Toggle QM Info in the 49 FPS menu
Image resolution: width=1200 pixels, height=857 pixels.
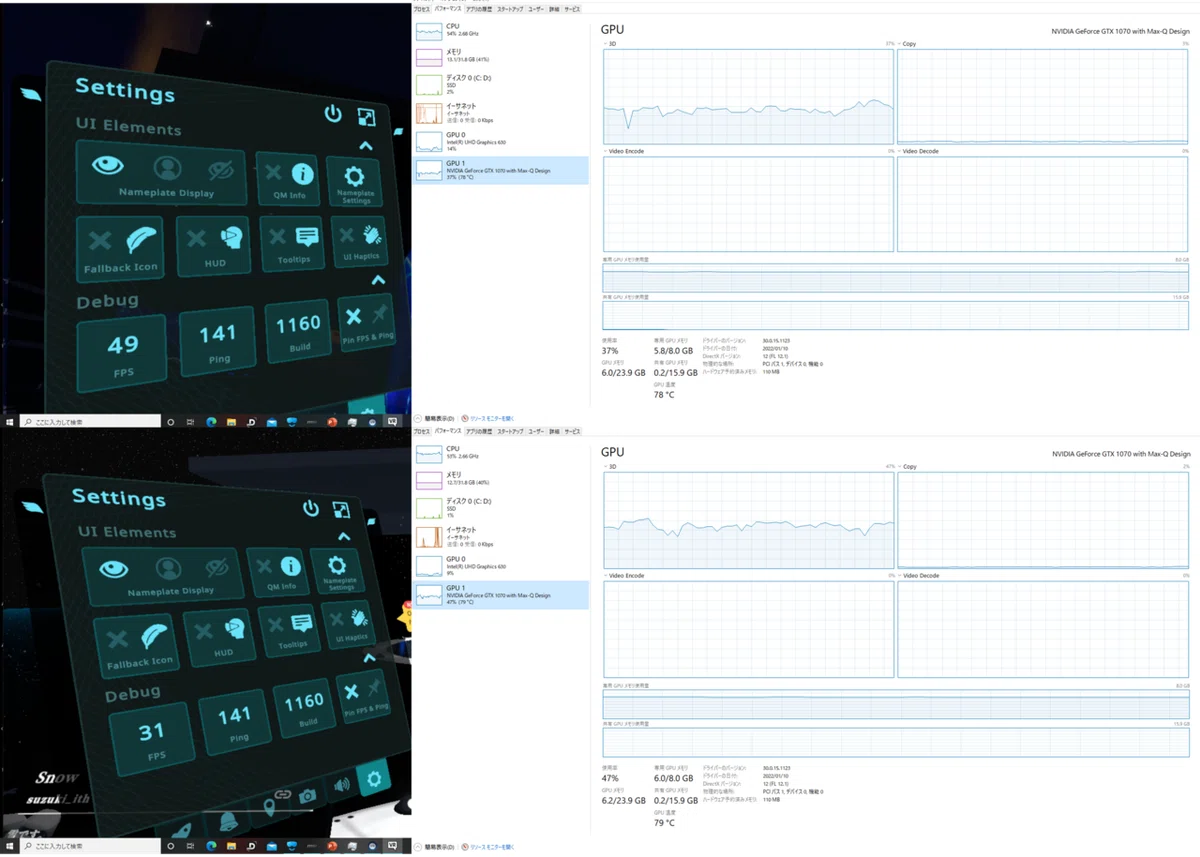[x=289, y=178]
